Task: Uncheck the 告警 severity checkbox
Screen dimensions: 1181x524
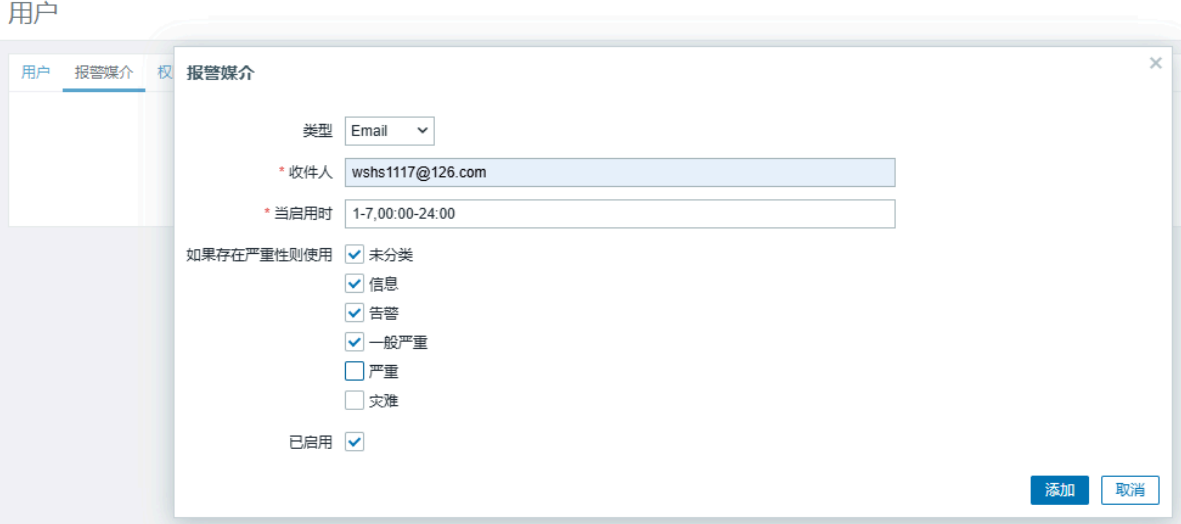Action: click(354, 313)
